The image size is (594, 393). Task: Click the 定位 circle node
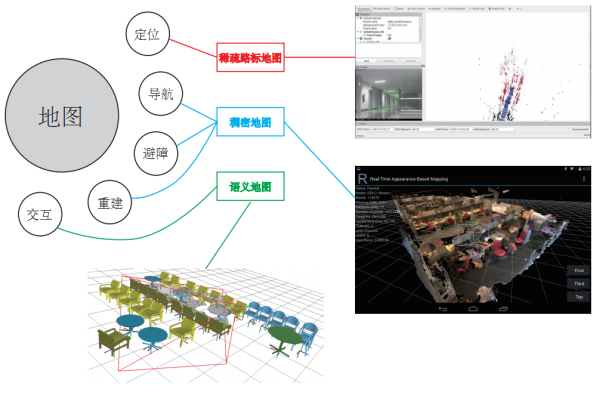point(148,34)
